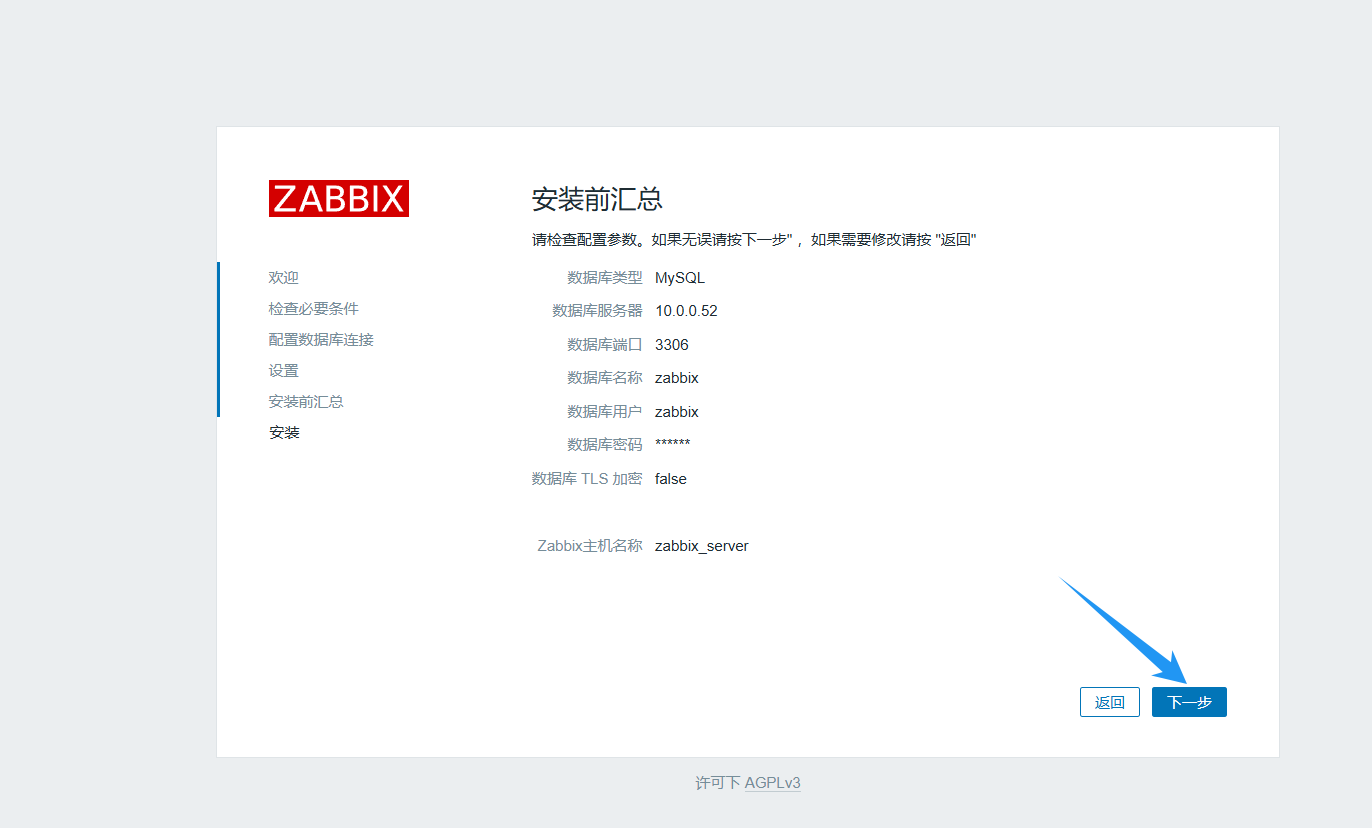This screenshot has width=1372, height=828.
Task: Click the port value 3306
Action: point(672,345)
